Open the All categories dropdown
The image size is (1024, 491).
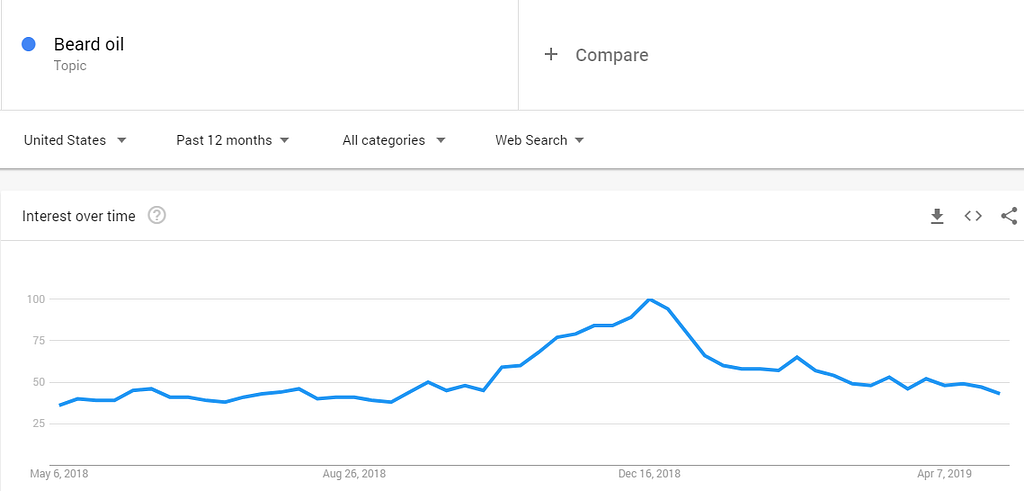pyautogui.click(x=394, y=140)
